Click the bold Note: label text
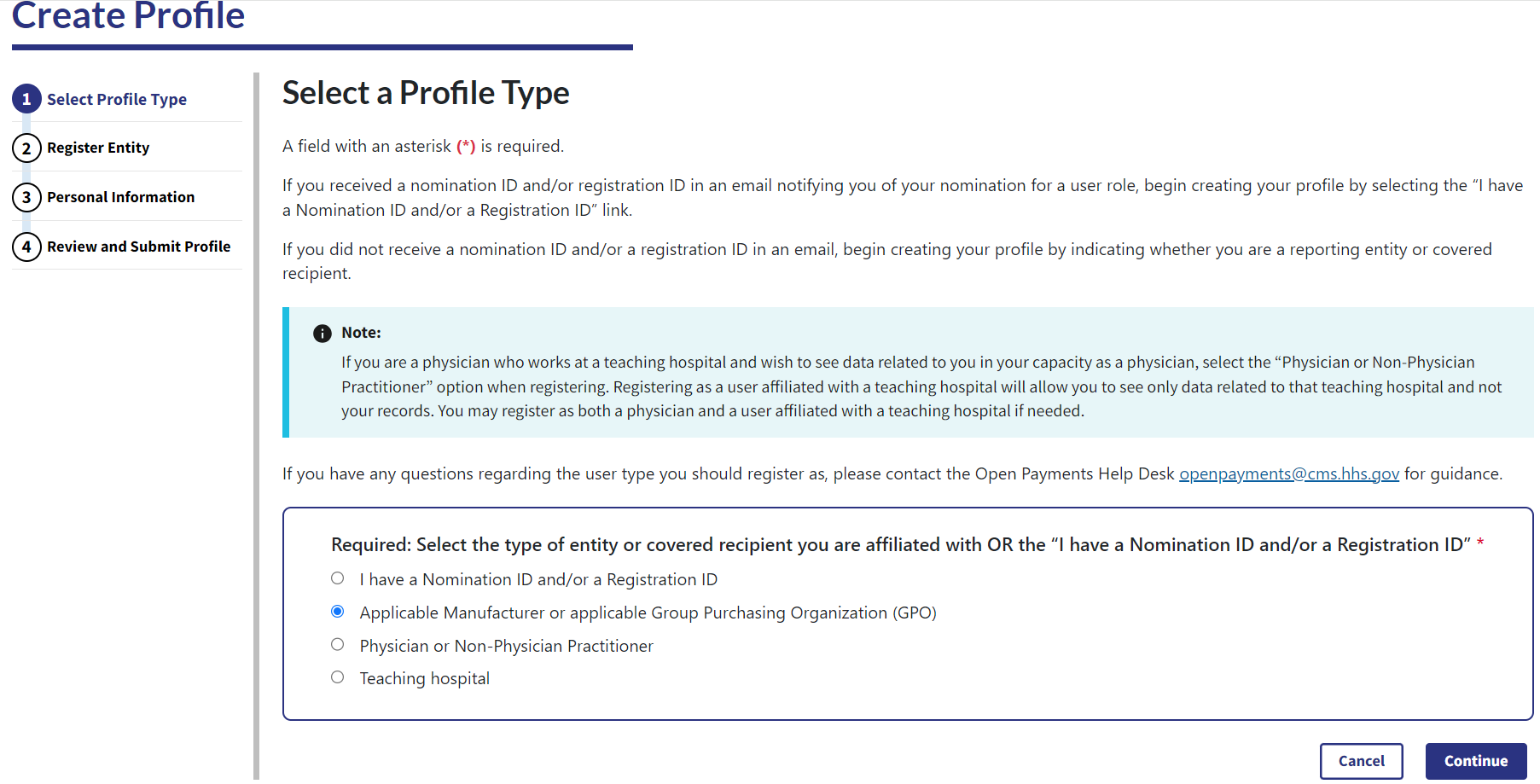The width and height of the screenshot is (1540, 784). click(x=361, y=333)
